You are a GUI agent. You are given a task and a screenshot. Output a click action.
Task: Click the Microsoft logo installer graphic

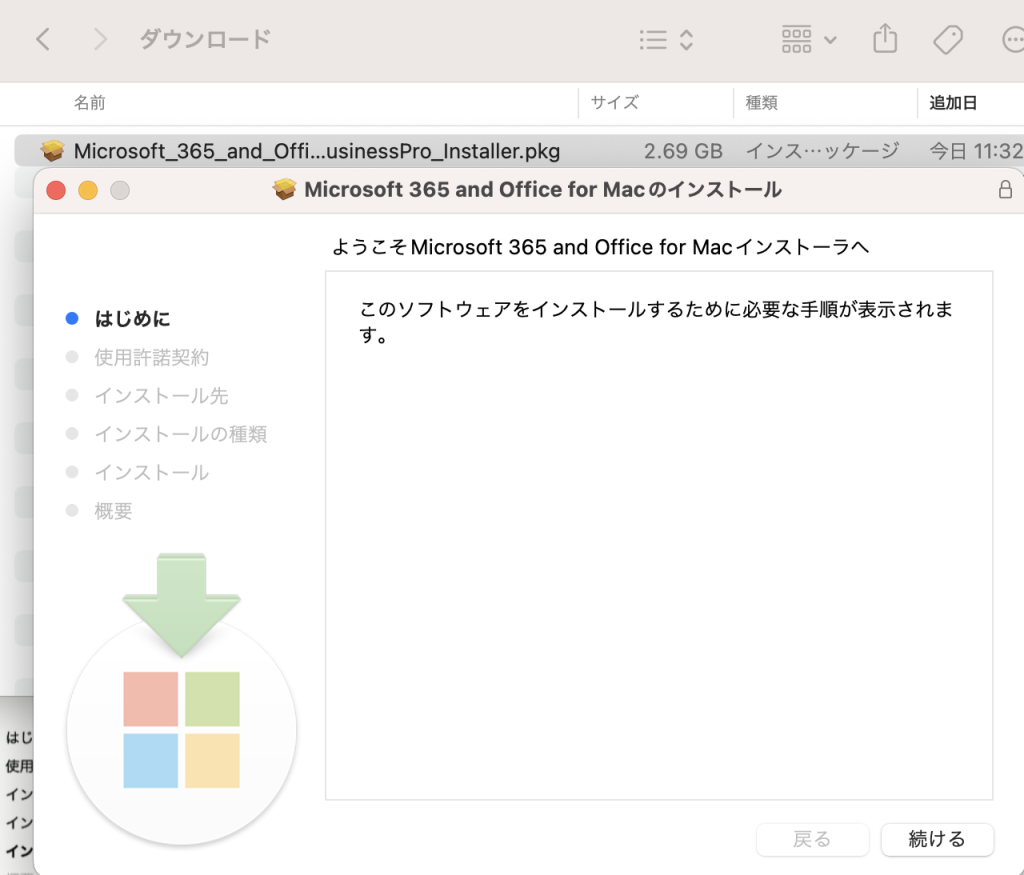pyautogui.click(x=181, y=729)
